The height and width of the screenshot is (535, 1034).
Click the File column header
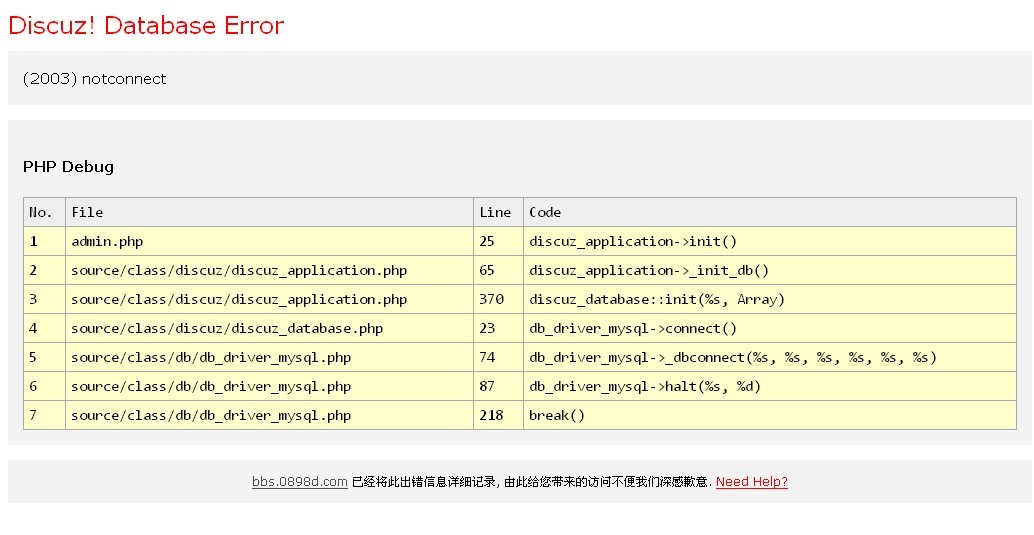click(x=269, y=212)
